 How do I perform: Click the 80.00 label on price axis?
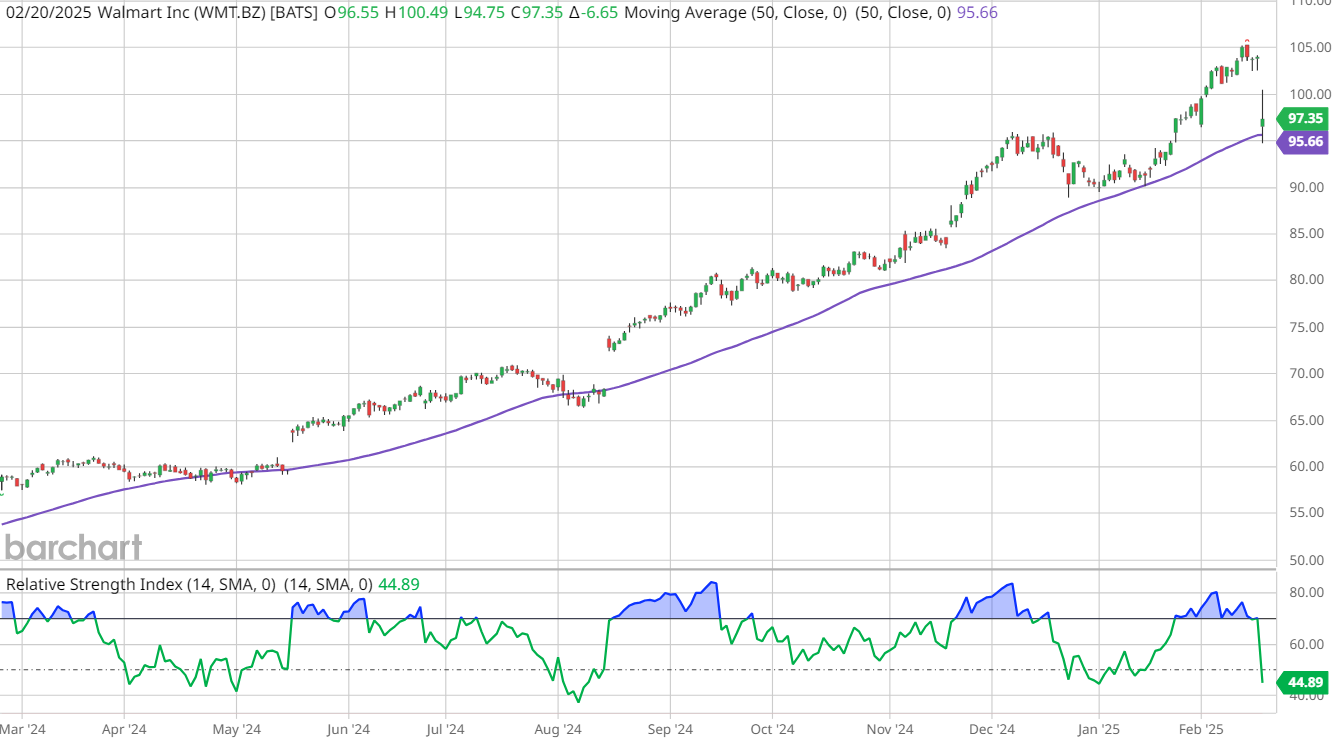1309,280
